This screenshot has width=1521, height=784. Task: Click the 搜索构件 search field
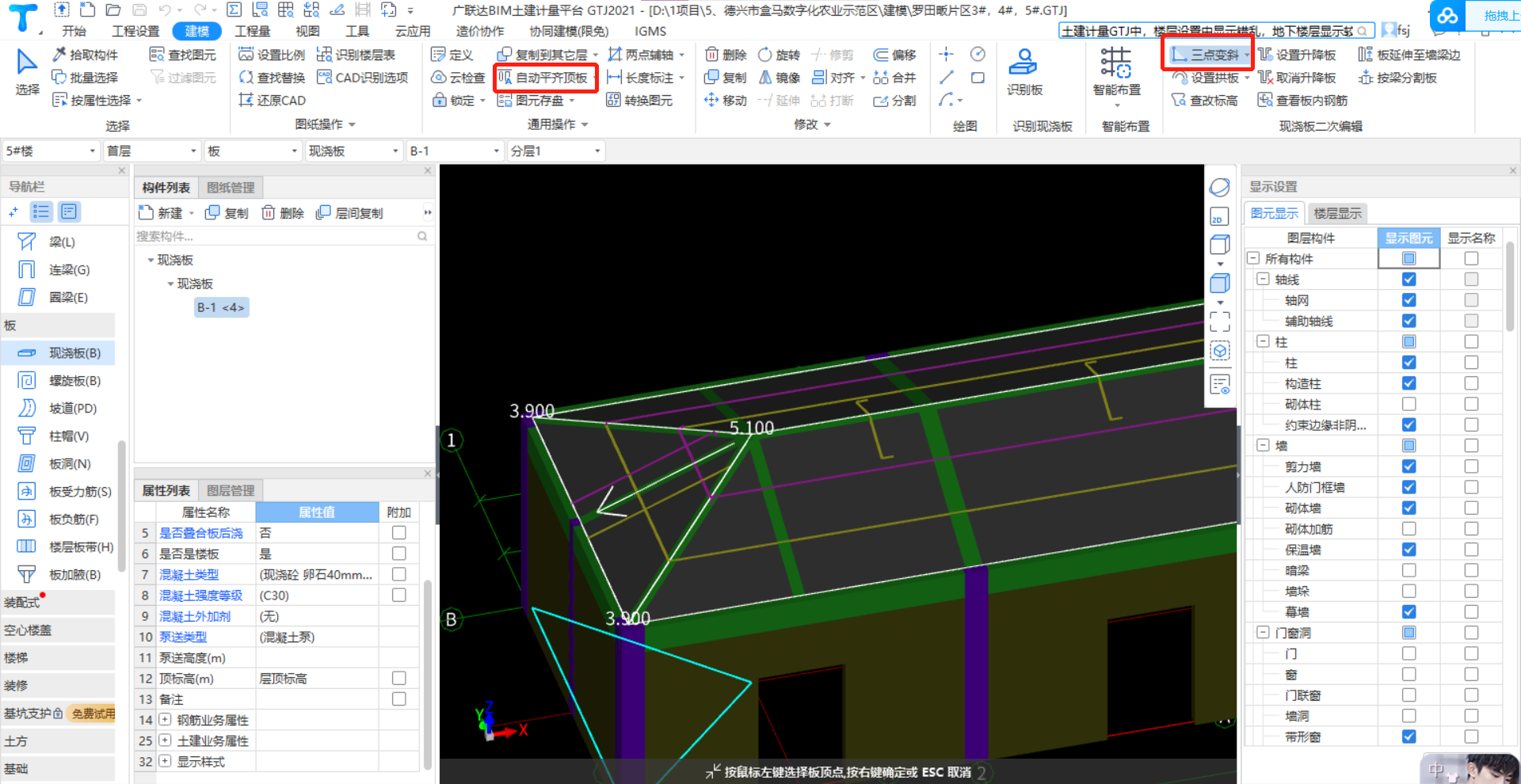click(282, 236)
